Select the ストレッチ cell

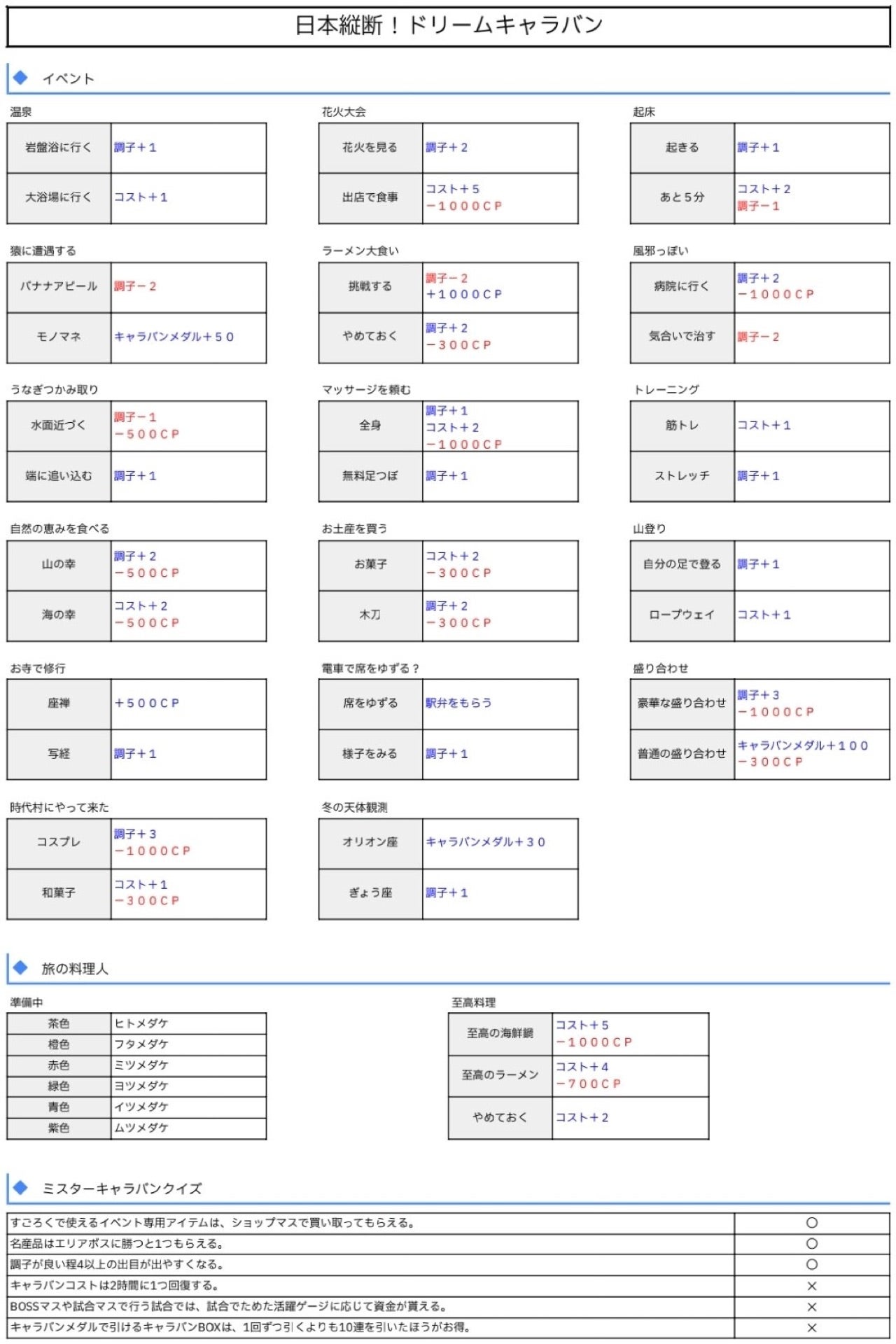click(x=682, y=477)
